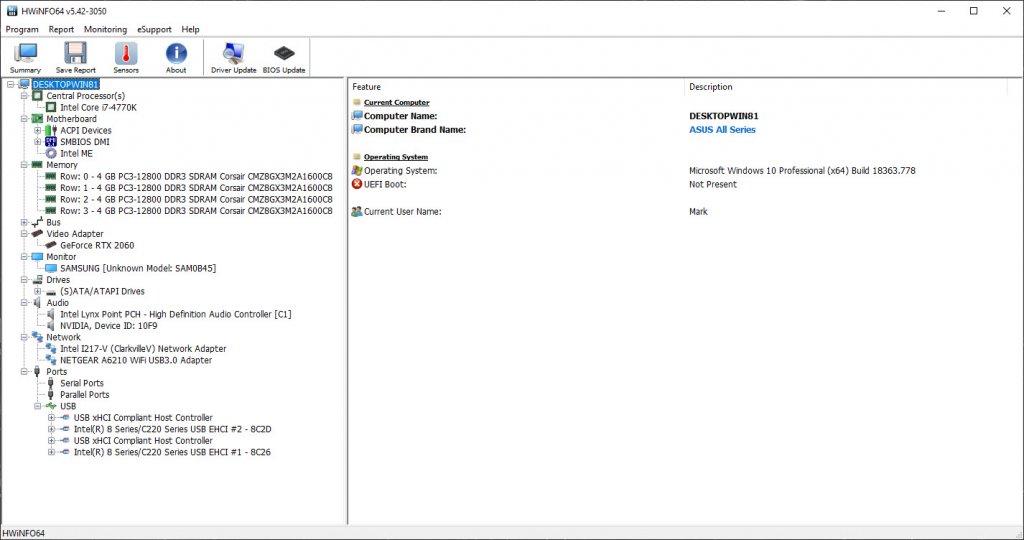Expand the SMBIOS DMI node

38,142
